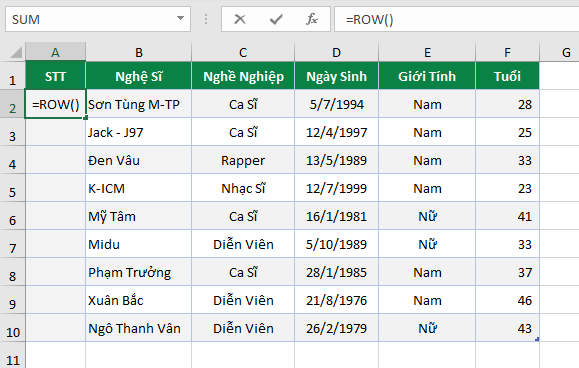Select column D header

point(336,52)
